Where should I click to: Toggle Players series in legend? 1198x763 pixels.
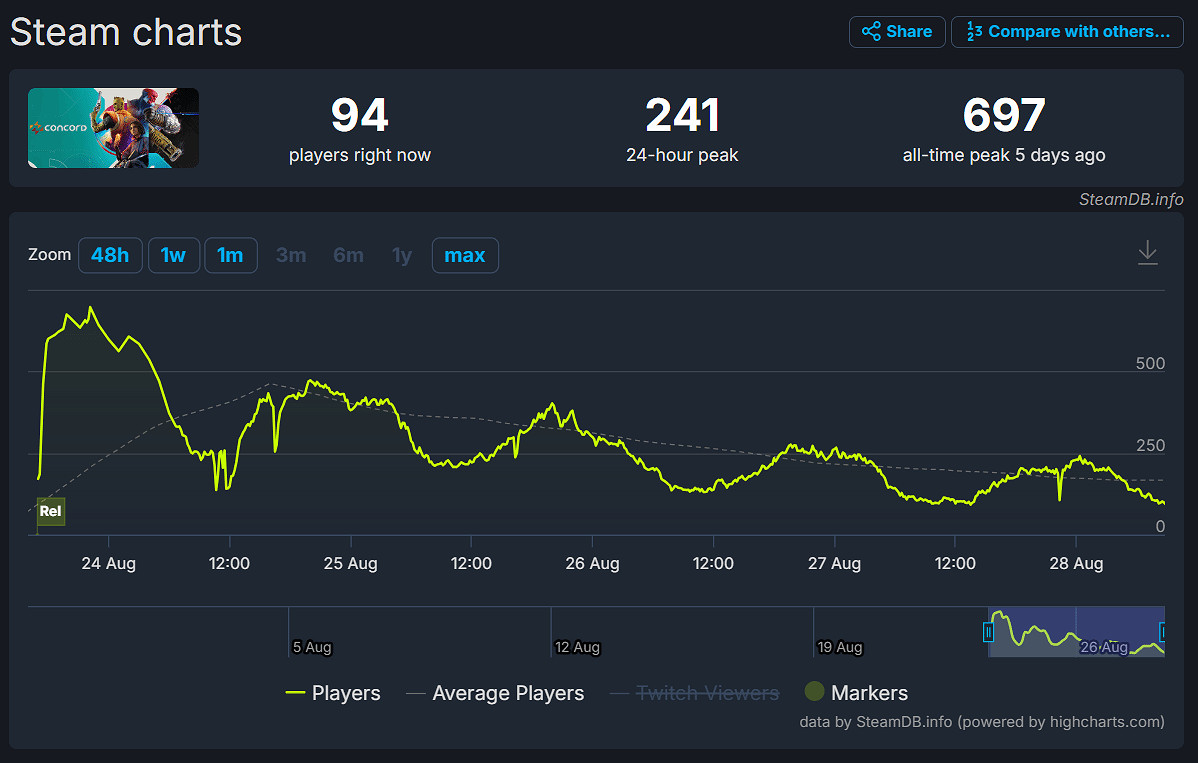pyautogui.click(x=333, y=693)
